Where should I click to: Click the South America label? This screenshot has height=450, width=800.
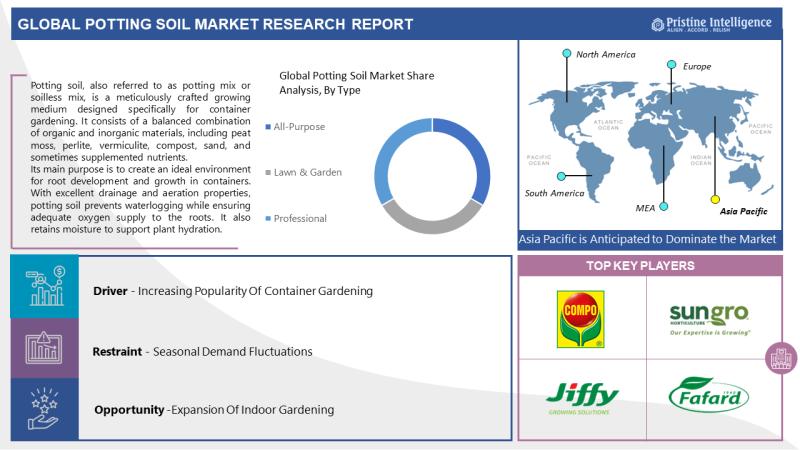point(555,193)
